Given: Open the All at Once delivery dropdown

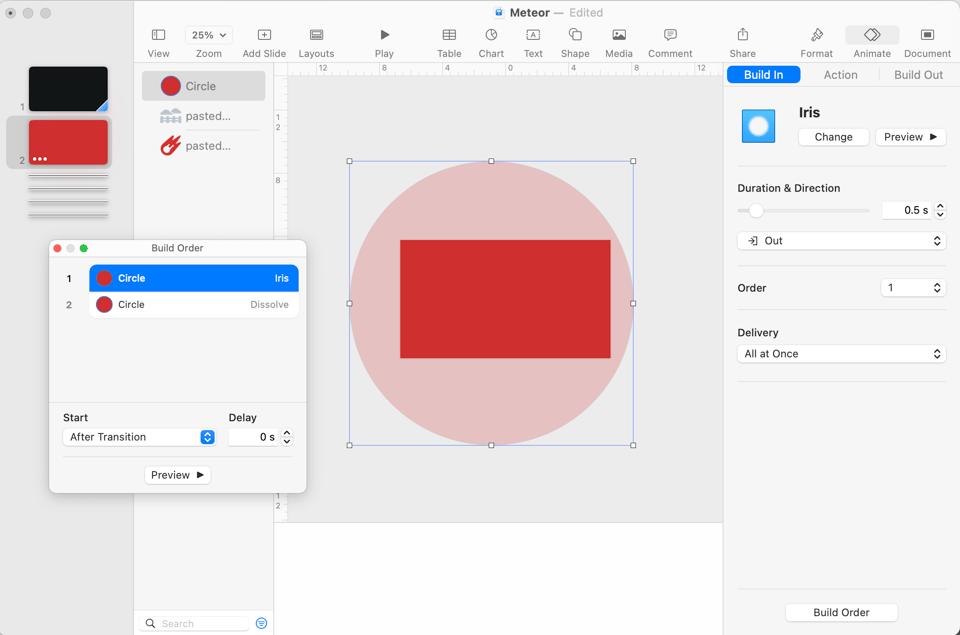Looking at the screenshot, I should [x=841, y=353].
